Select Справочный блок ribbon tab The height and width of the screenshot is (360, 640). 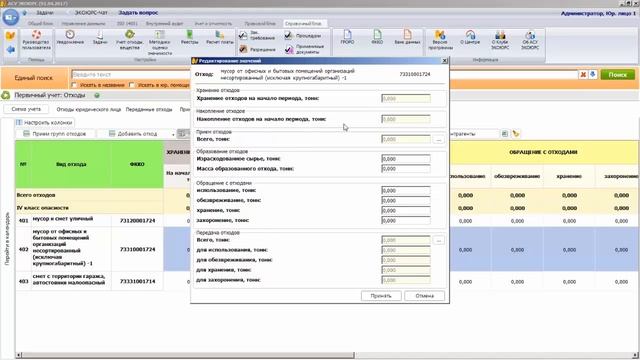pyautogui.click(x=303, y=24)
